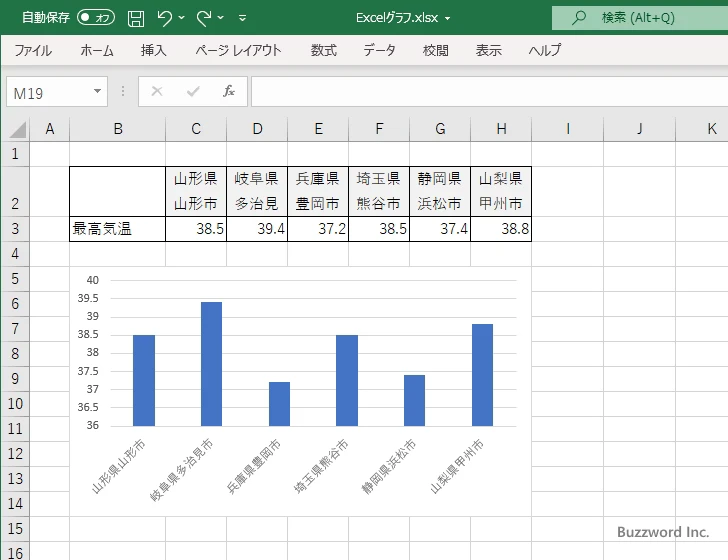This screenshot has height=560, width=728.
Task: Open the 校閲 tab
Action: click(436, 50)
